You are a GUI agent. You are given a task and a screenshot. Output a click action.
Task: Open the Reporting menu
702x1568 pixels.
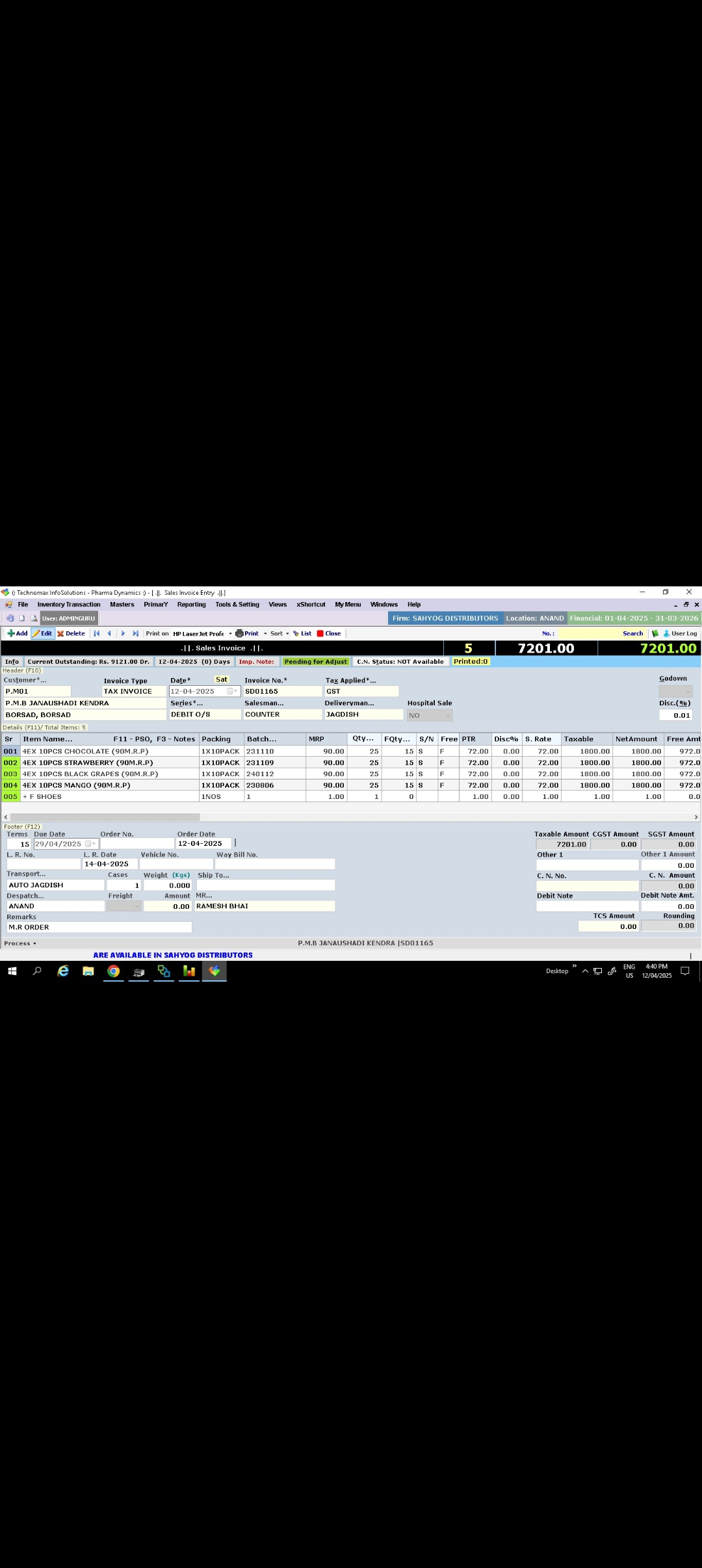191,604
